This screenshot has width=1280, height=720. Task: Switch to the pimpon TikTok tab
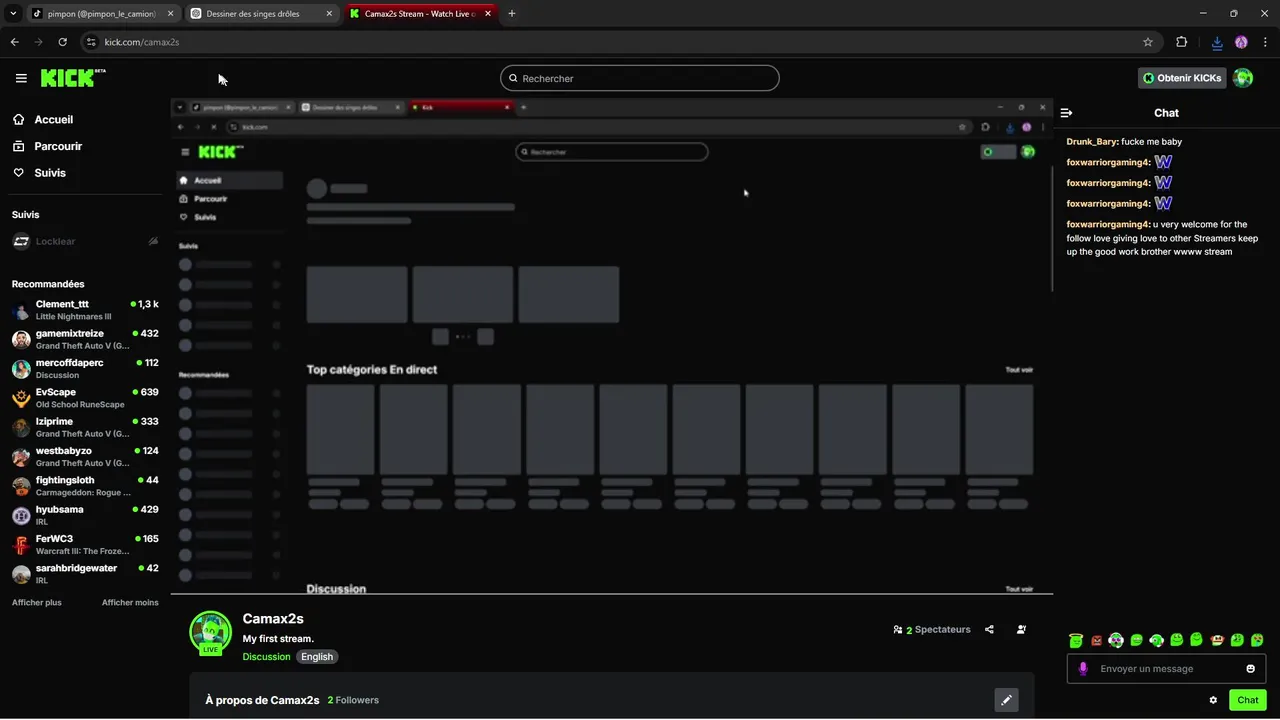(102, 14)
